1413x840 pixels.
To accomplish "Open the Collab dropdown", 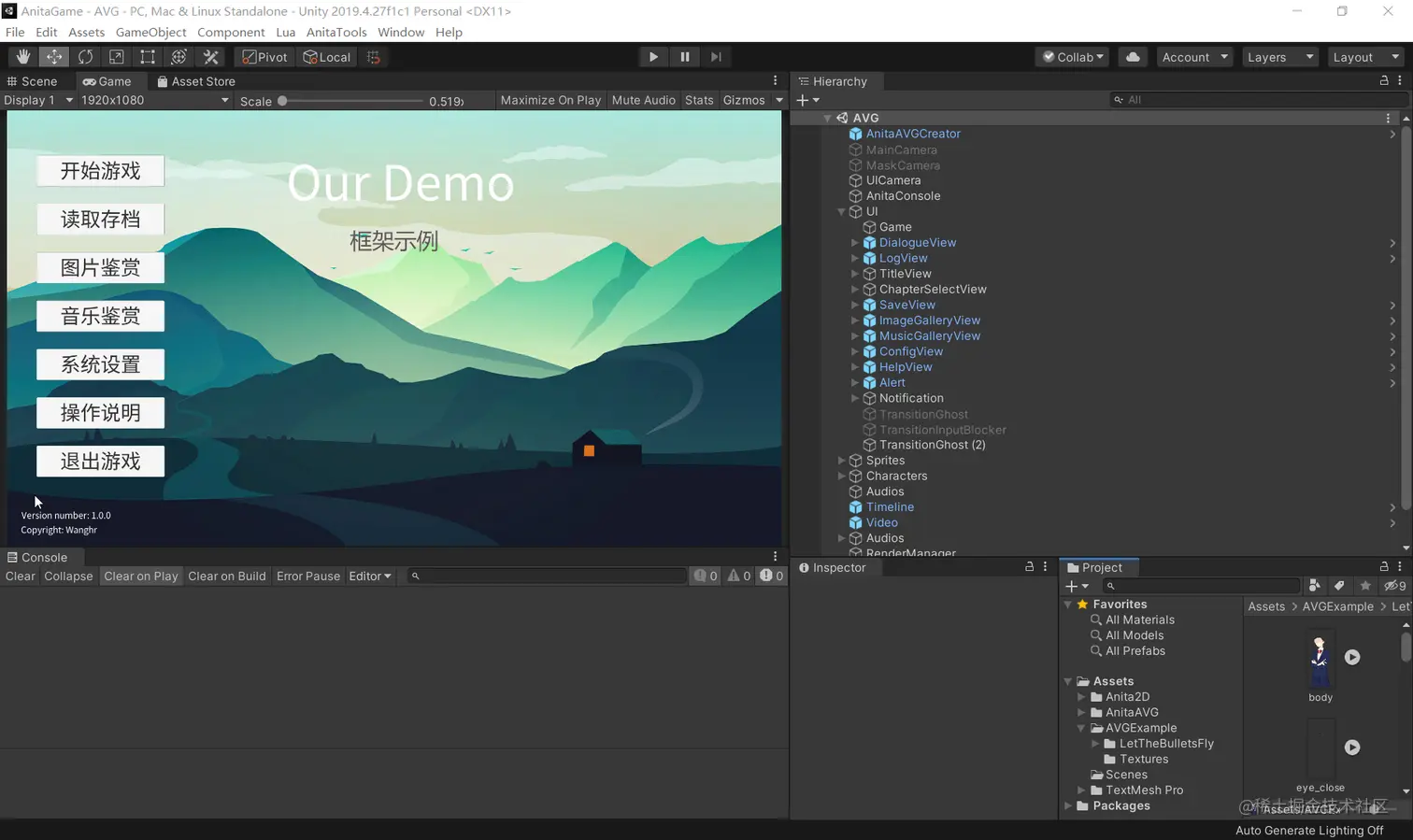I will point(1073,57).
